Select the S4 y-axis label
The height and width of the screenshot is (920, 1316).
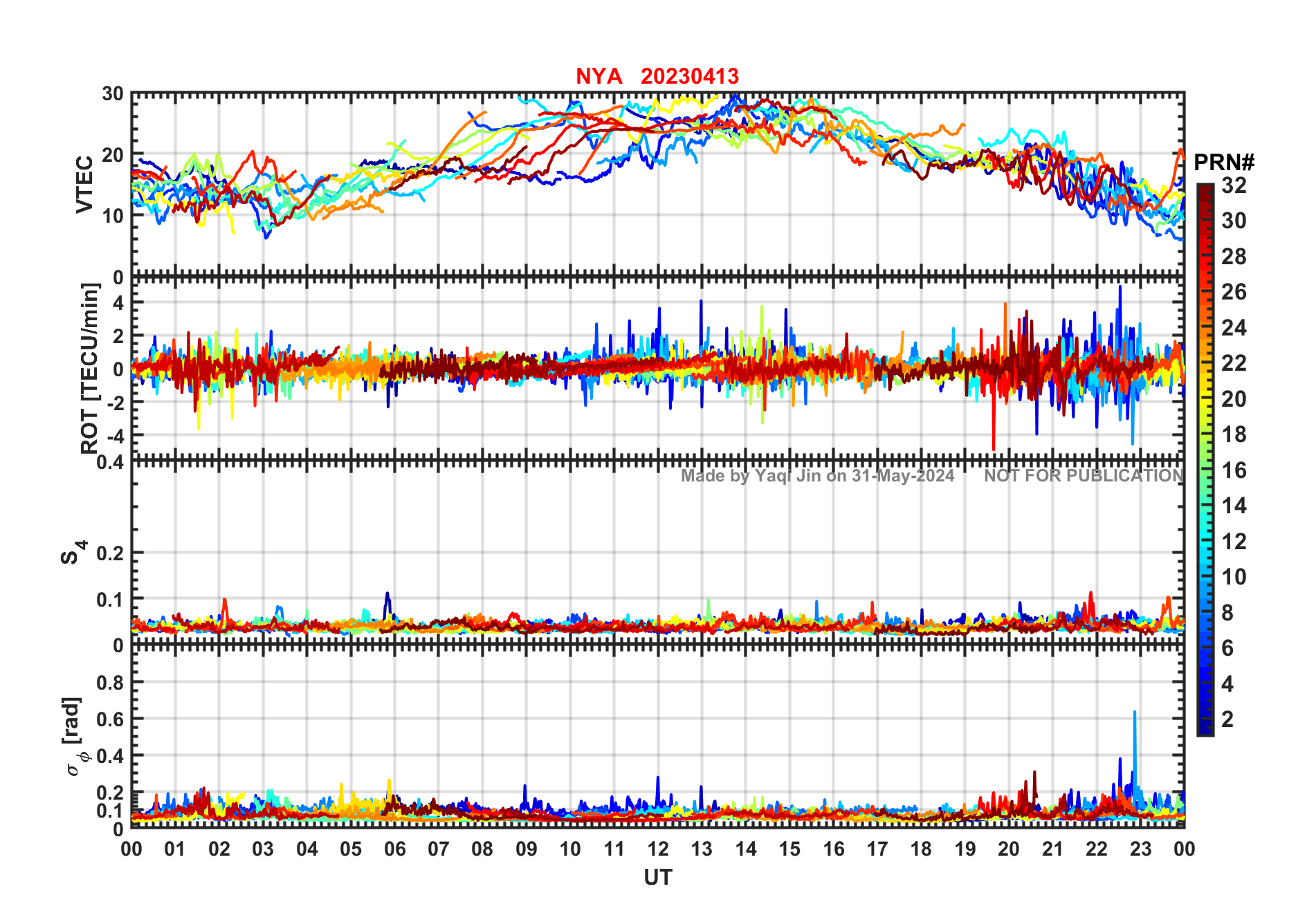coord(74,553)
